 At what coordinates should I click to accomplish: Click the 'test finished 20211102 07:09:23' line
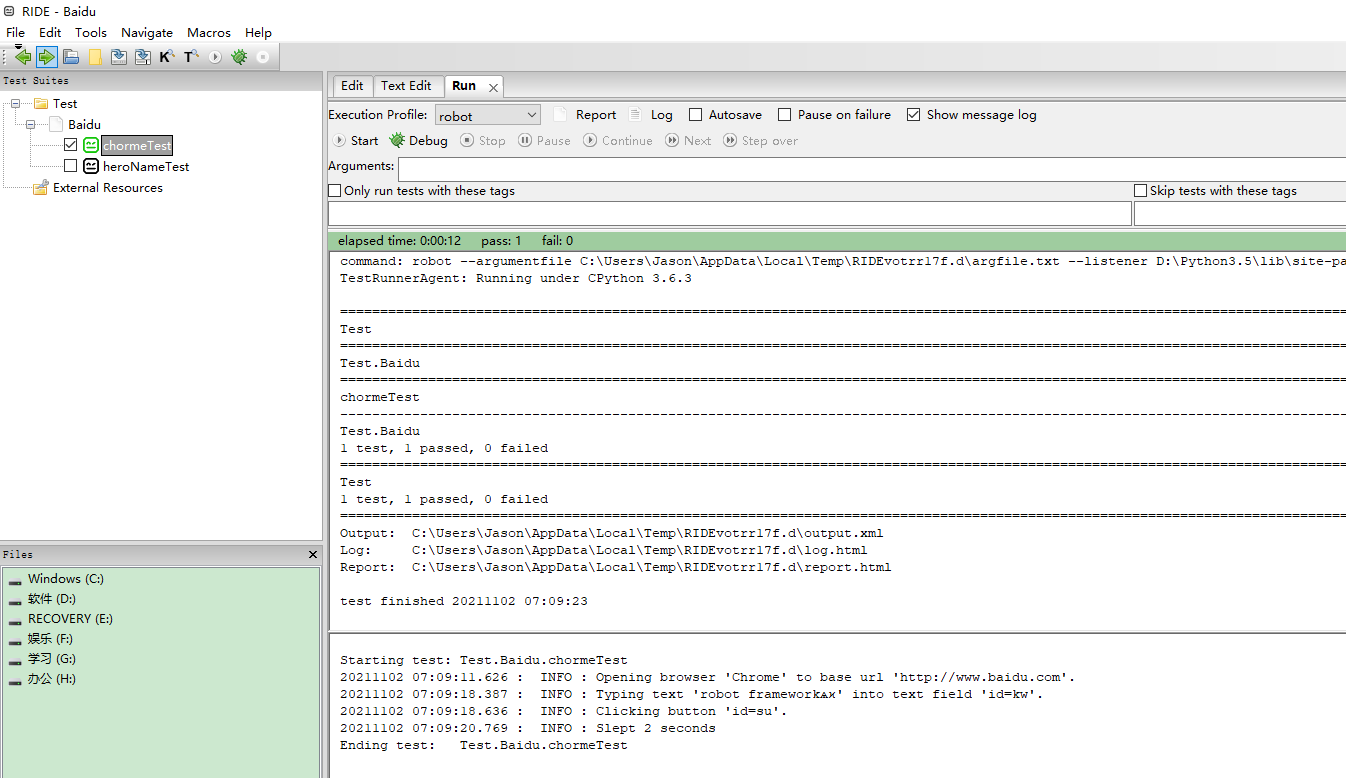click(x=464, y=601)
